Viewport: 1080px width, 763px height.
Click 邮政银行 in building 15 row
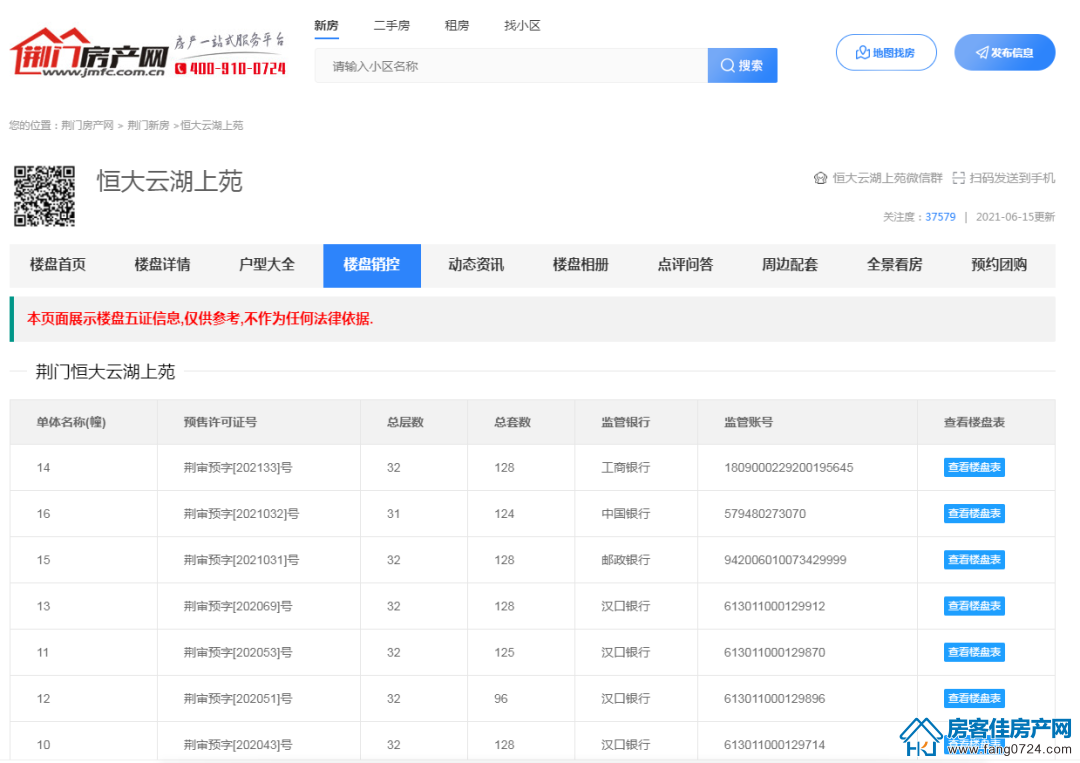625,560
